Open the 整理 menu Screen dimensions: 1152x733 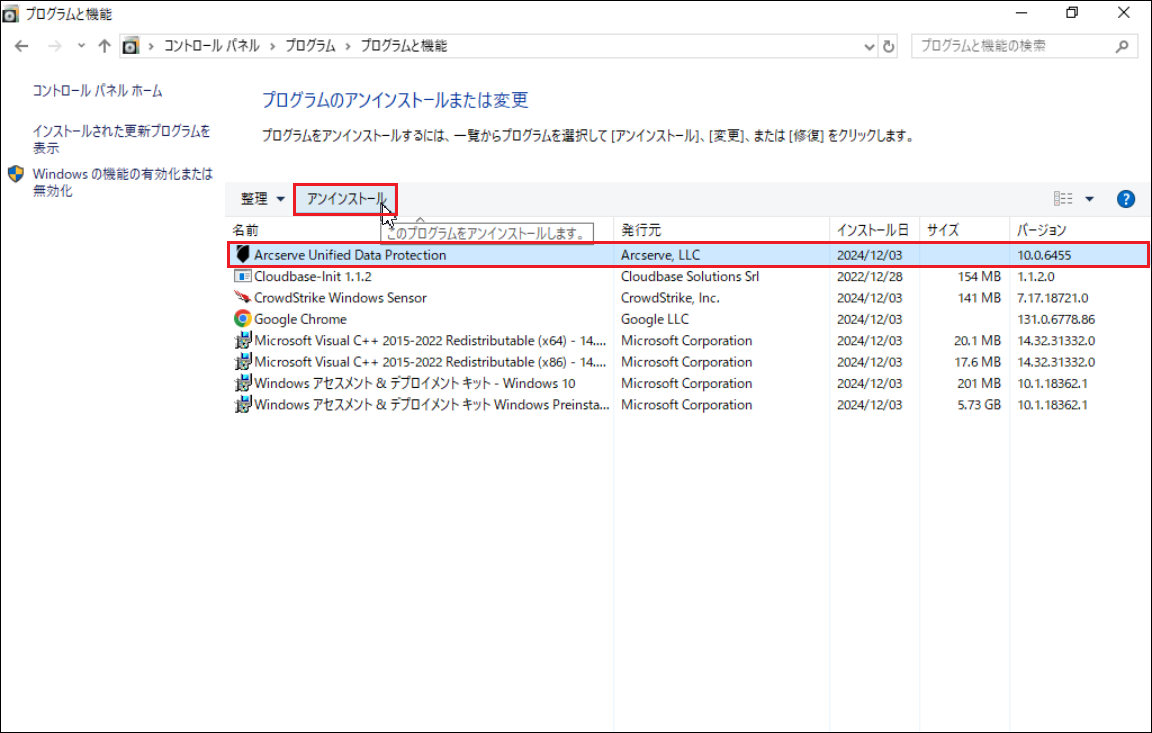(x=262, y=199)
